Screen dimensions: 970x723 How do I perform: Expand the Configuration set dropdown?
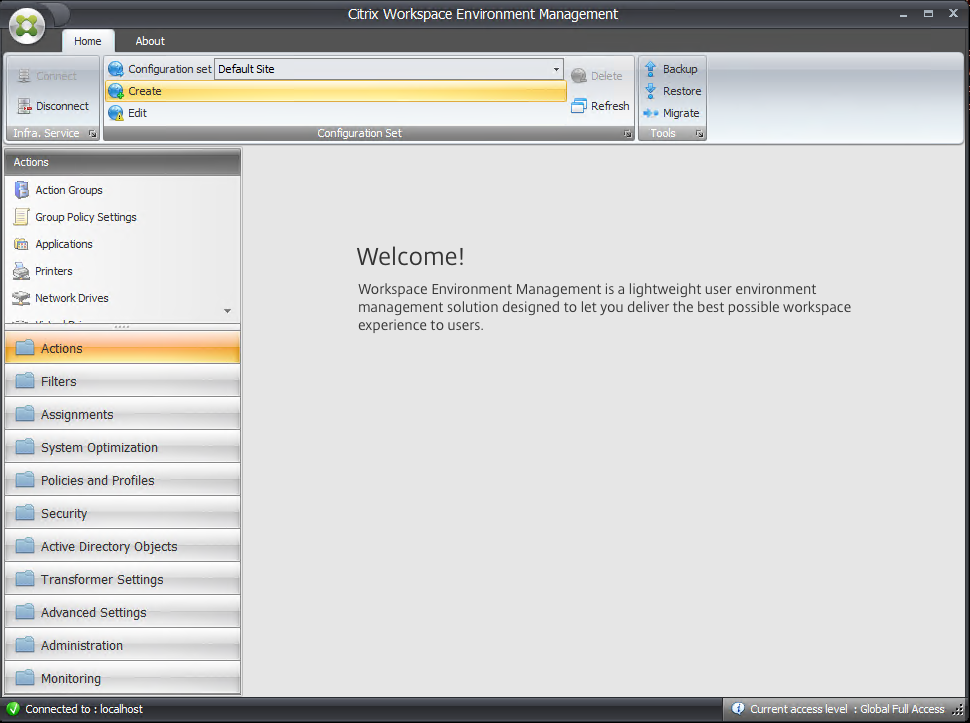tap(556, 69)
